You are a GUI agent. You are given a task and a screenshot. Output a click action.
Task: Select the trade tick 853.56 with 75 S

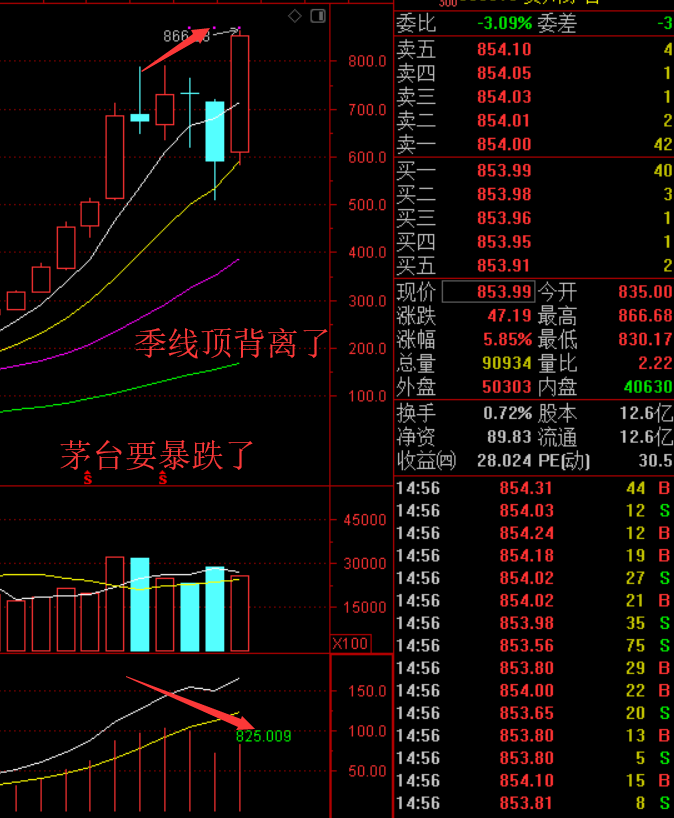(x=534, y=646)
